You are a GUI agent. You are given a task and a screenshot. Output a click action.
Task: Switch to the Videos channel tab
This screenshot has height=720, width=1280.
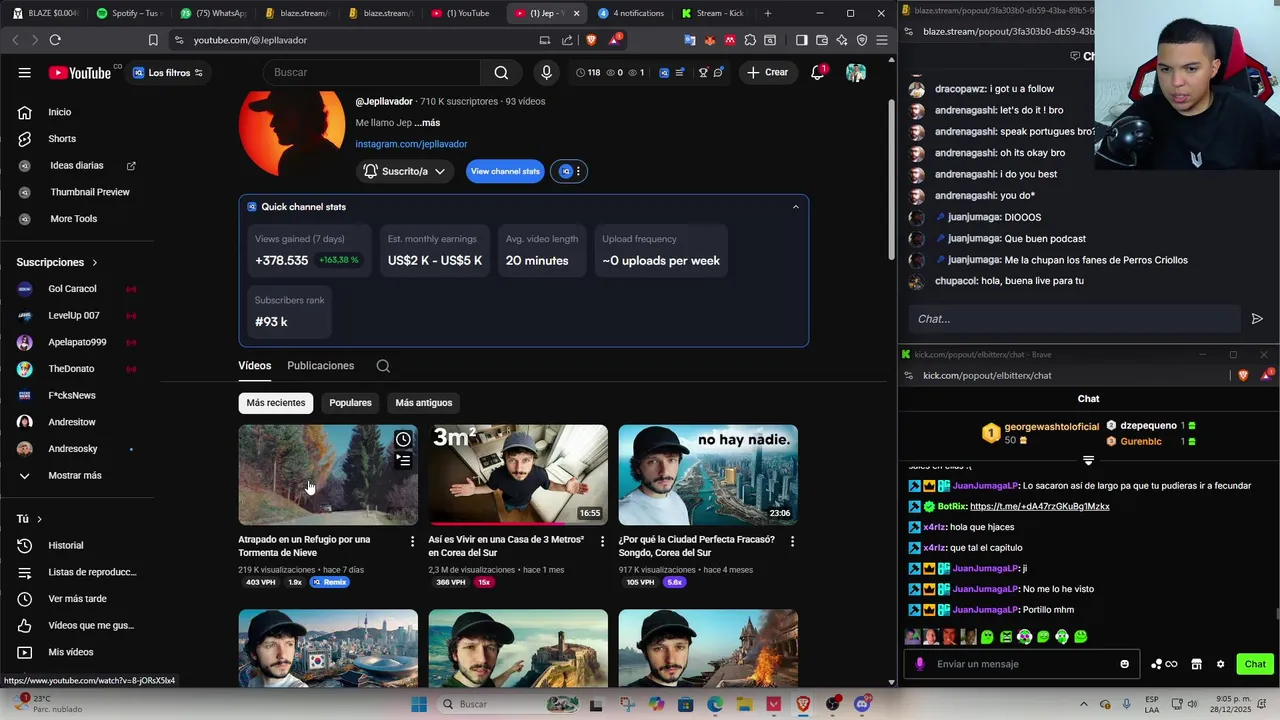tap(254, 366)
